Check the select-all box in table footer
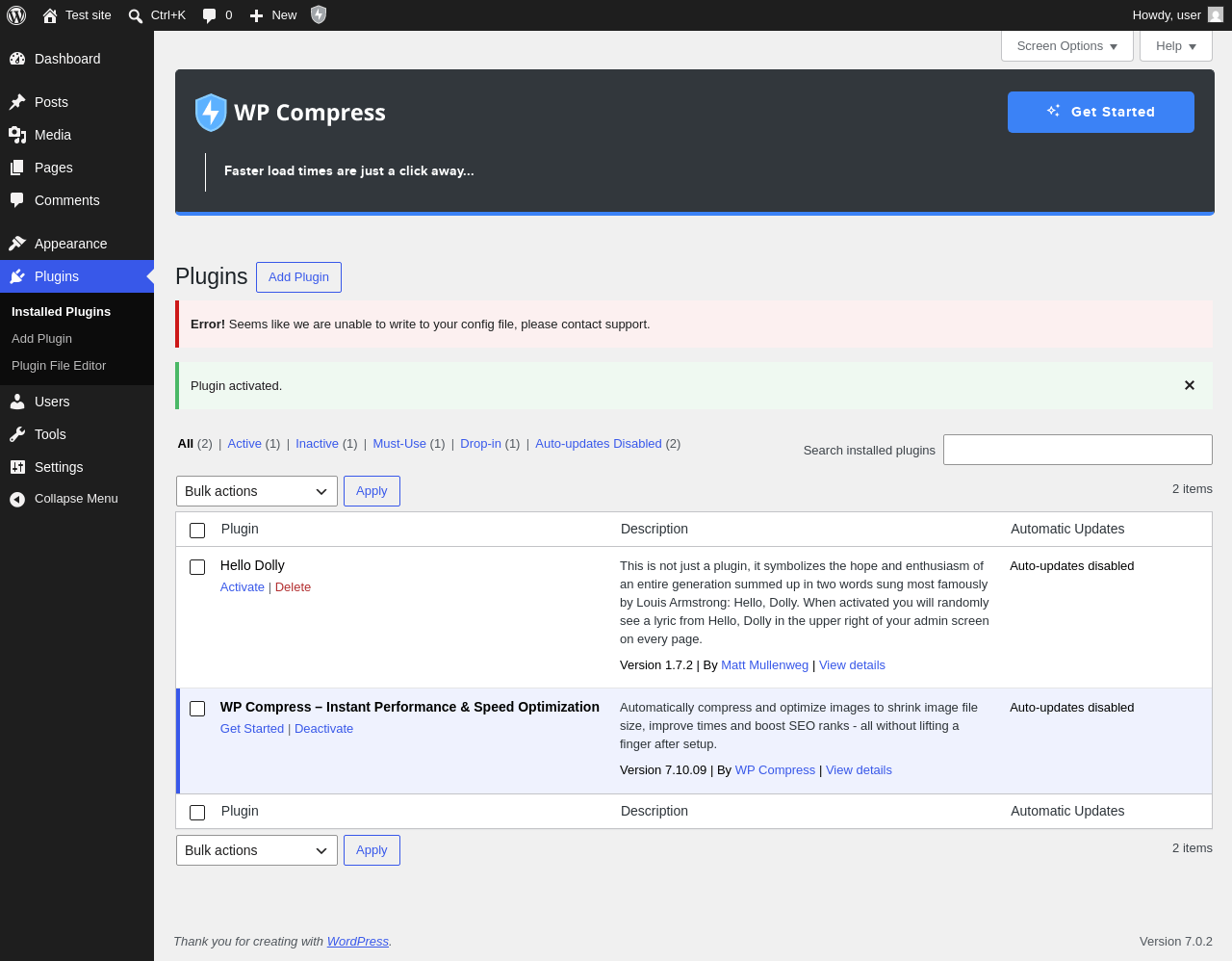Screen dimensions: 1232x961 197,813
